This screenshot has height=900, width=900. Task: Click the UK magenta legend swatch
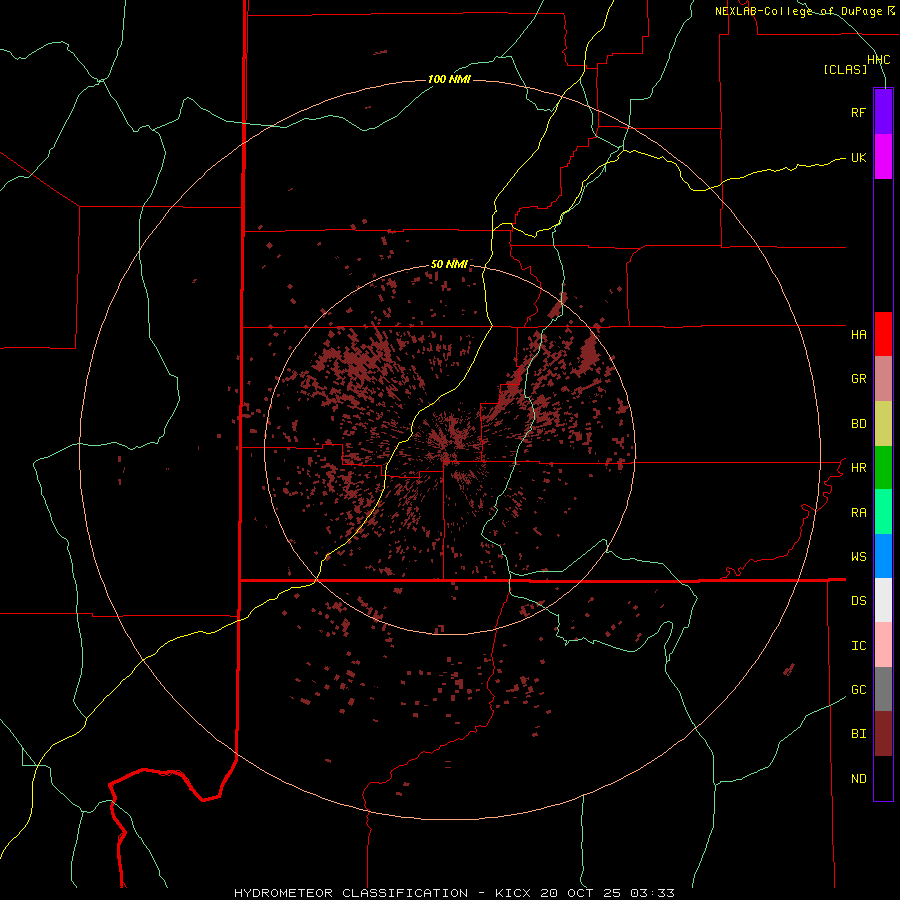click(x=883, y=157)
